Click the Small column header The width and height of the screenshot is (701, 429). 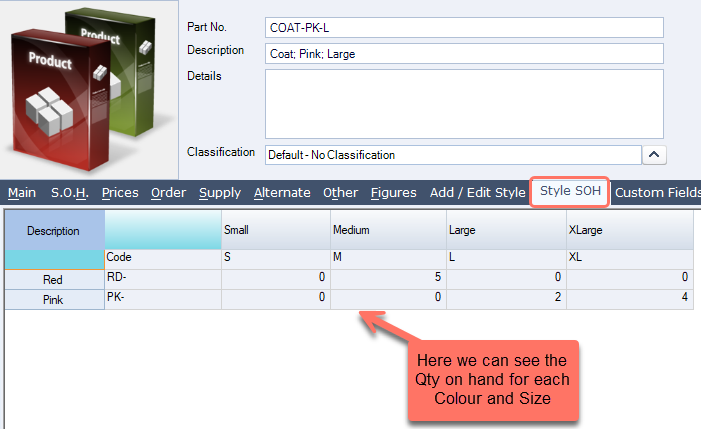(x=276, y=230)
